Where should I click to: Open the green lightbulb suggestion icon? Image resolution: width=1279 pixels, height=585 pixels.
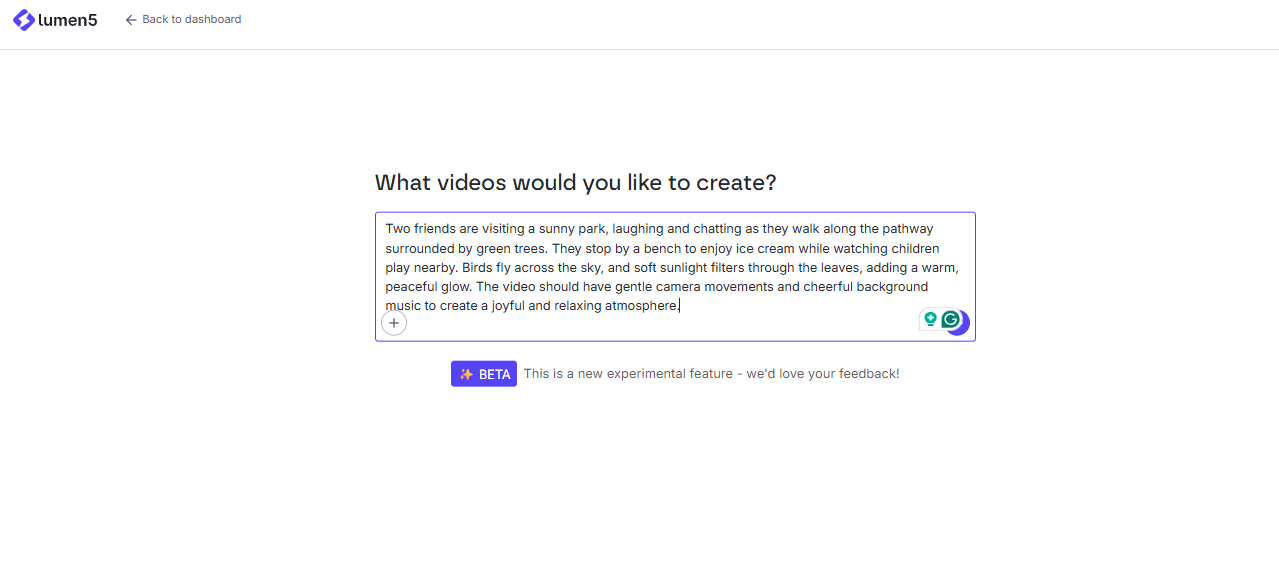click(x=930, y=319)
